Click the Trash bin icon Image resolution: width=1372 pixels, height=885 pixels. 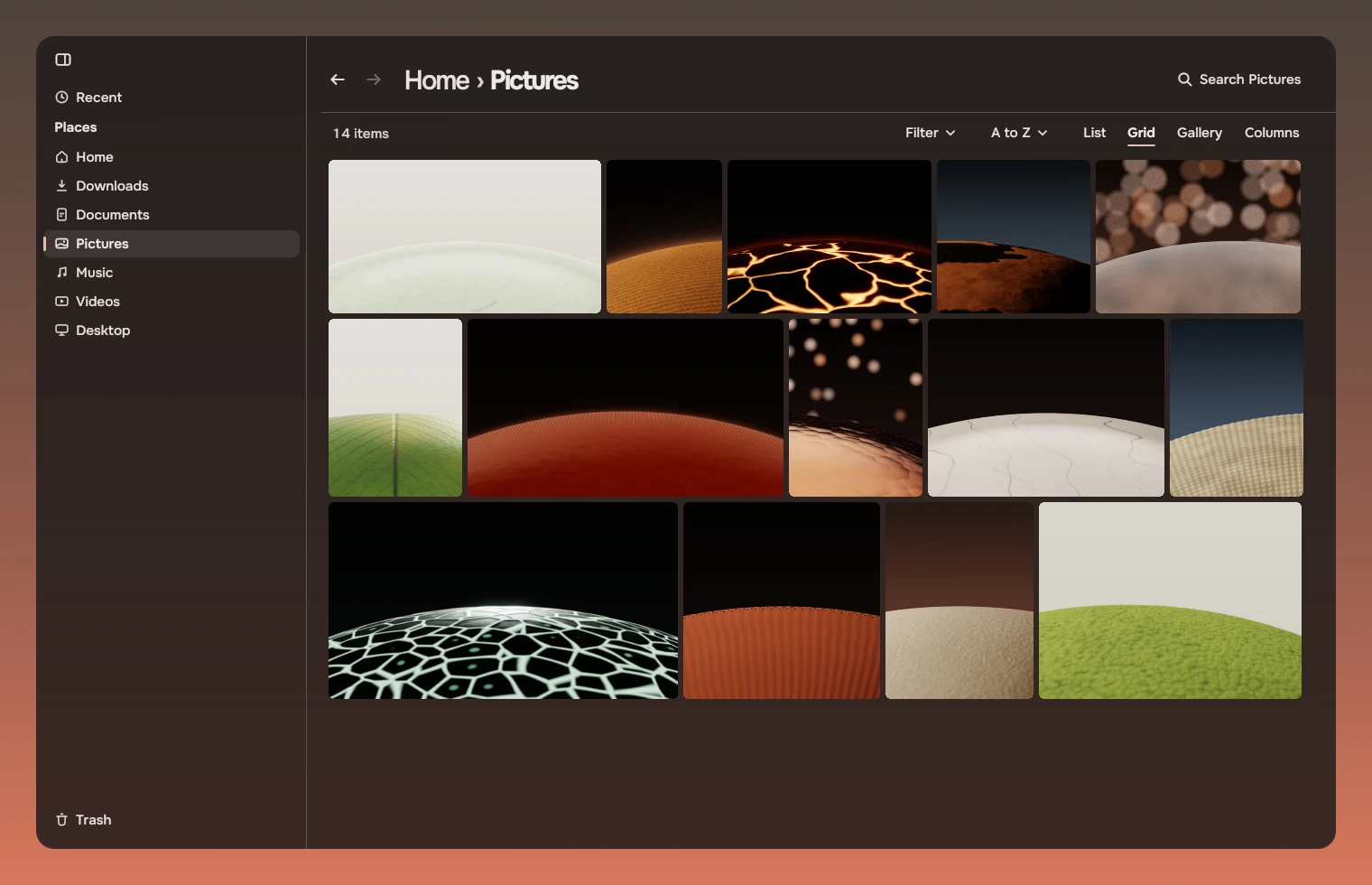tap(61, 819)
